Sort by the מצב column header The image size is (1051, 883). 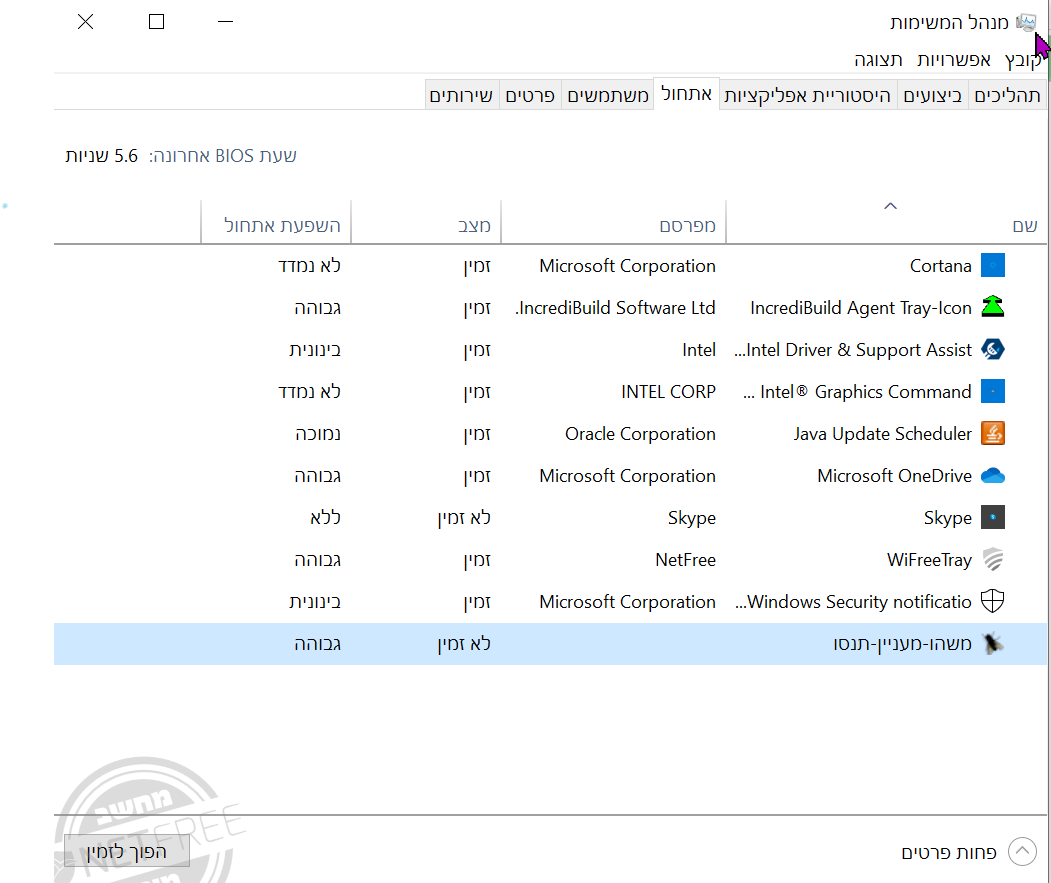474,226
